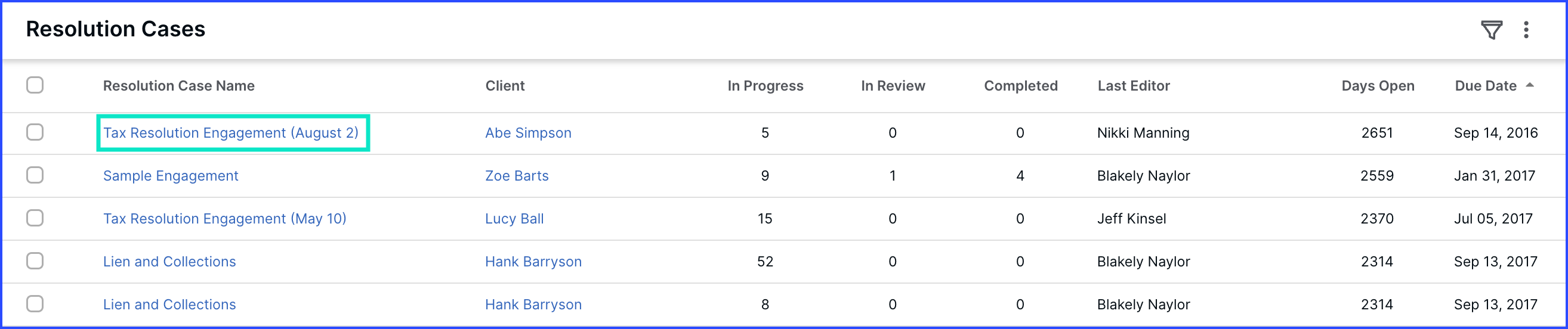Open client Zoe Barts profile

[517, 176]
